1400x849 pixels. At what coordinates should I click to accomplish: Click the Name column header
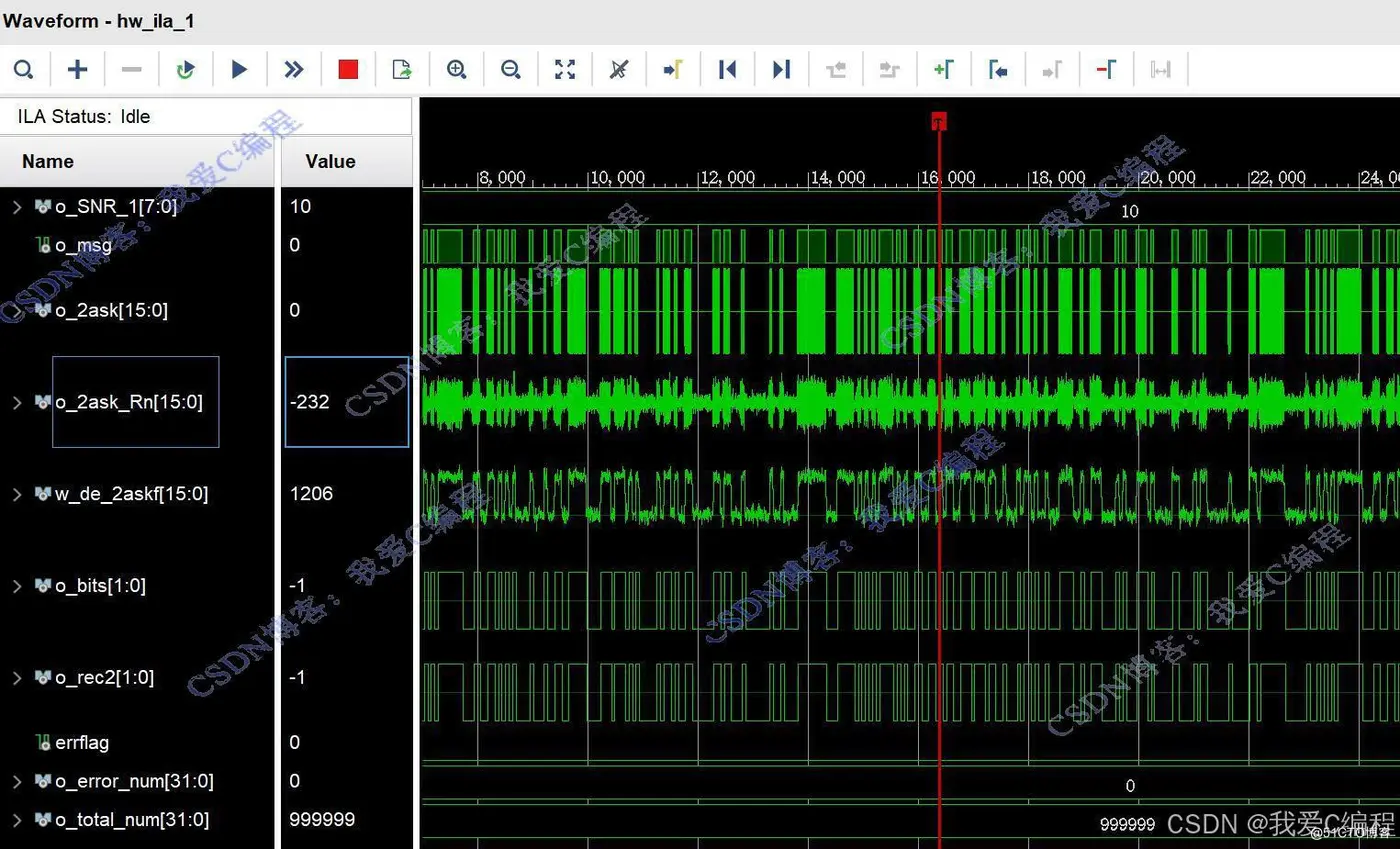(x=48, y=161)
